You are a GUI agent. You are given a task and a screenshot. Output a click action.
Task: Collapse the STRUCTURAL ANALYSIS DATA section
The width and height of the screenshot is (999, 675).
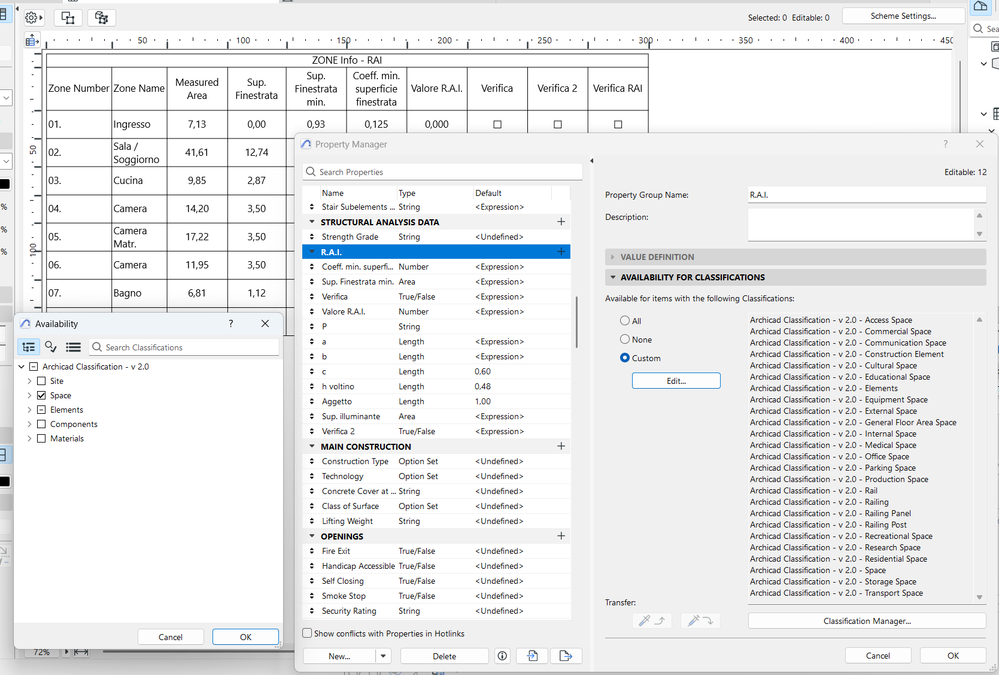(313, 221)
